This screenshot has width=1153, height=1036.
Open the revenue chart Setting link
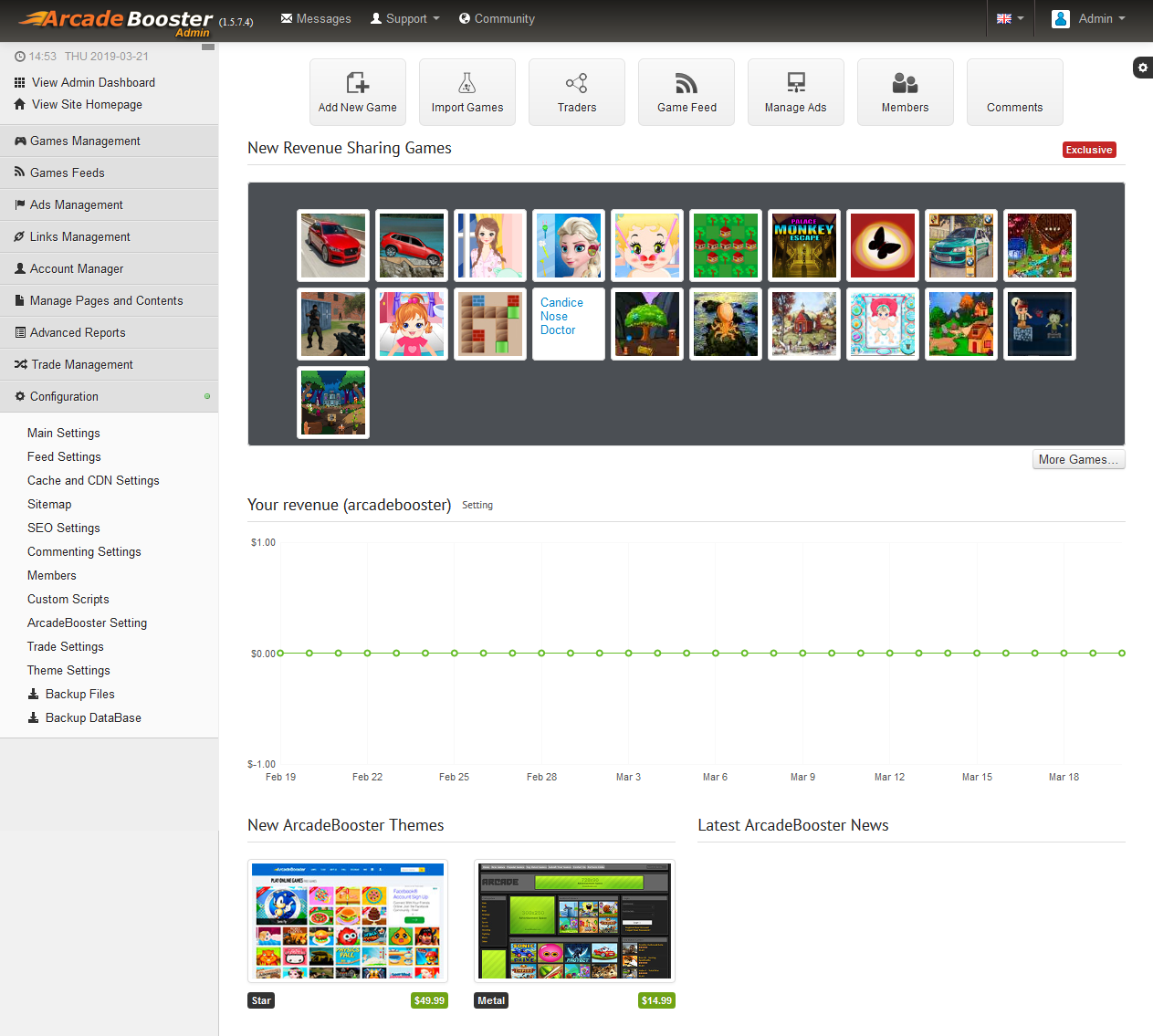(477, 505)
